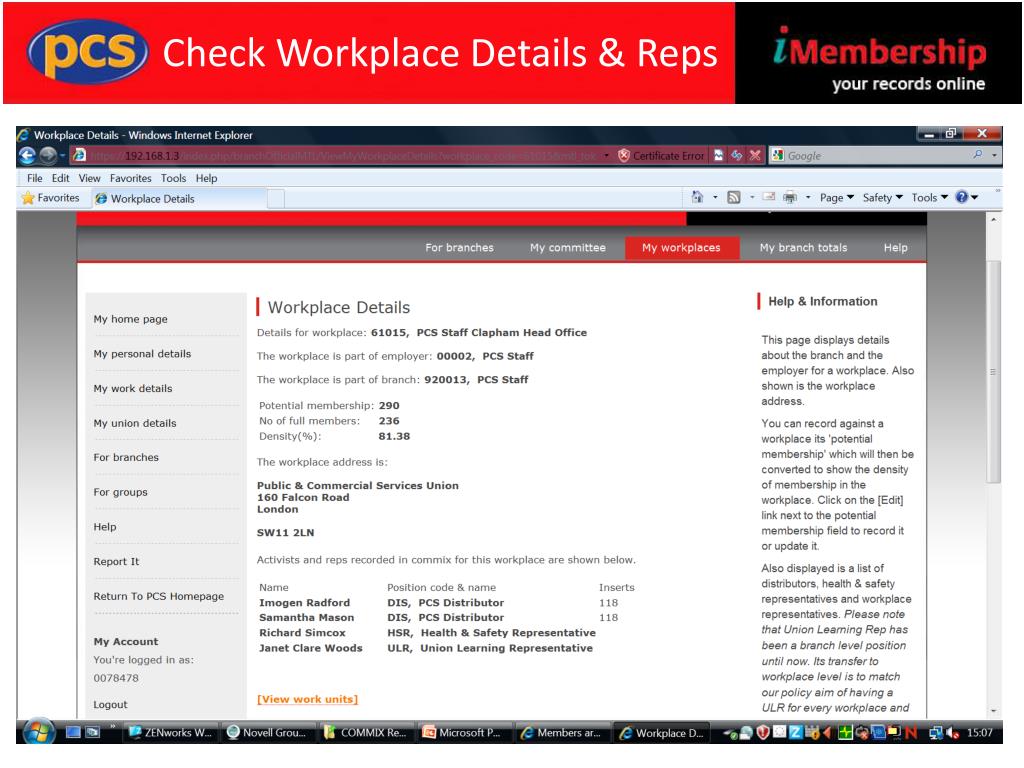The image size is (1024, 768).
Task: Open COMMIX Re... taskbar button
Action: (365, 733)
